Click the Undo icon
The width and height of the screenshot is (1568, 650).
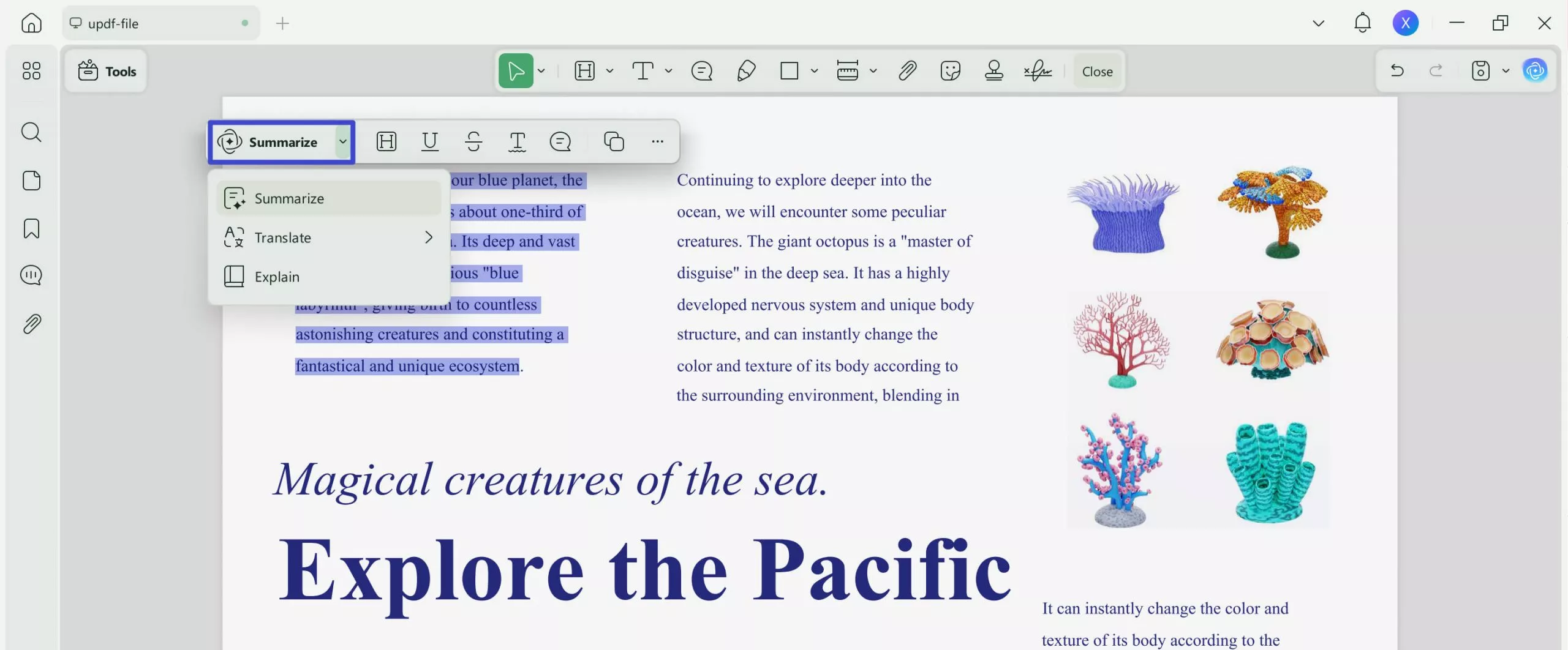[x=1397, y=70]
